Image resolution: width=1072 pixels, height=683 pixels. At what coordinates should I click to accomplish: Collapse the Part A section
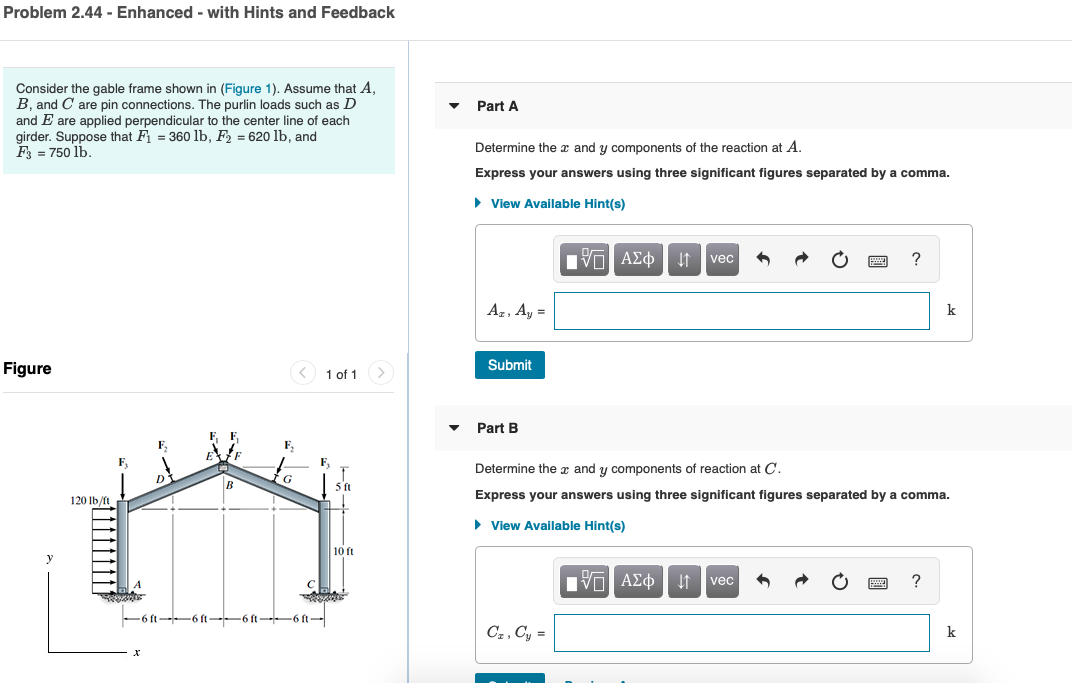tap(454, 105)
